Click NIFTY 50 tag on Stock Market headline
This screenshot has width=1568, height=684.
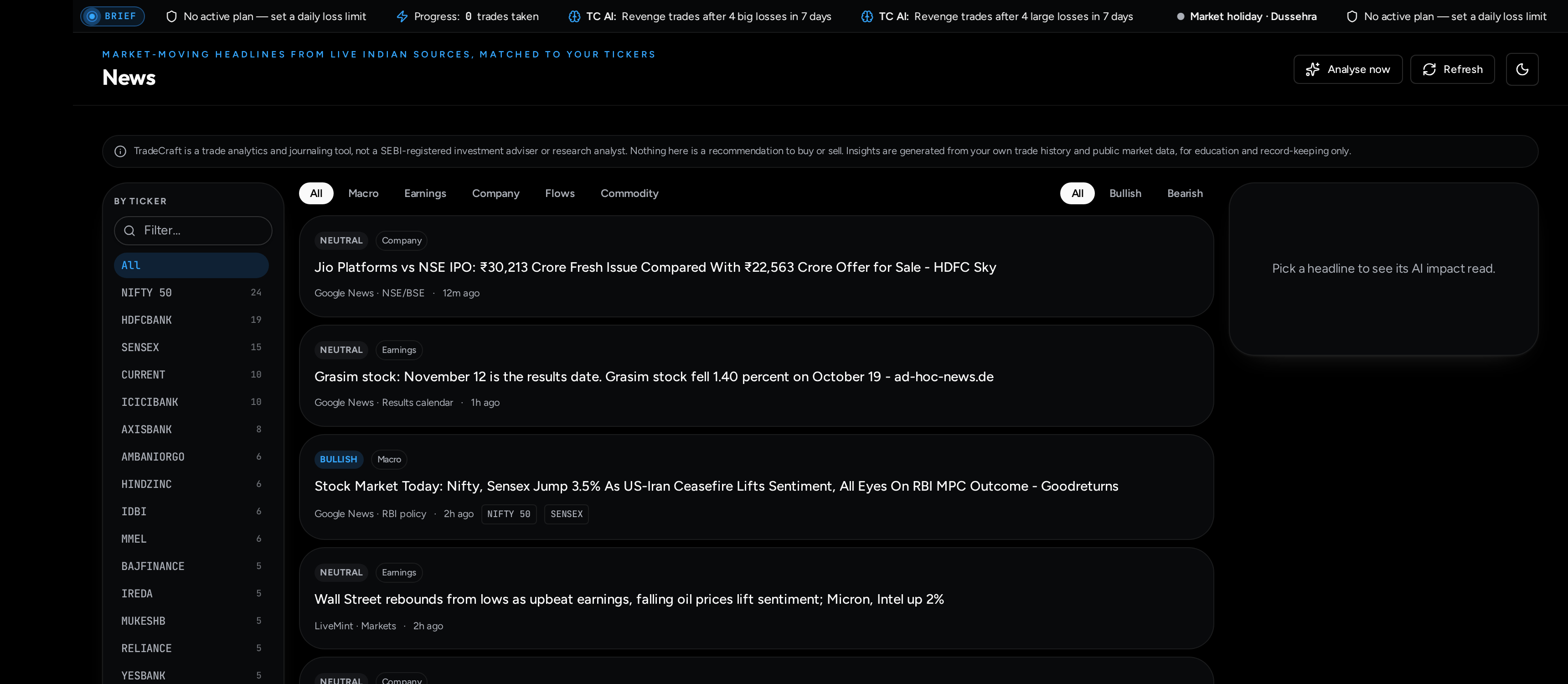(509, 514)
